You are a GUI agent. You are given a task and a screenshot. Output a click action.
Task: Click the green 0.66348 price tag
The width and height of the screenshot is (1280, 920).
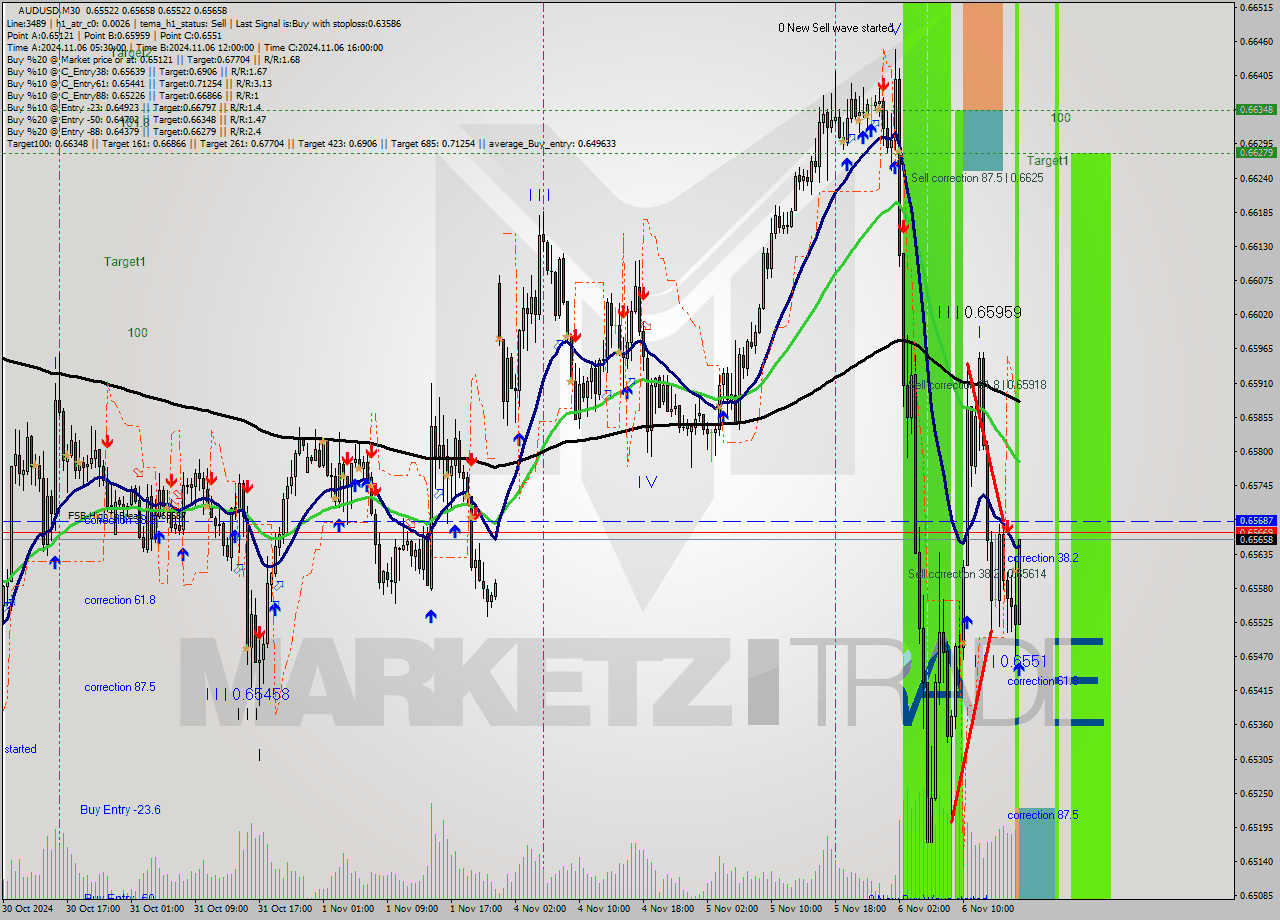[x=1256, y=109]
